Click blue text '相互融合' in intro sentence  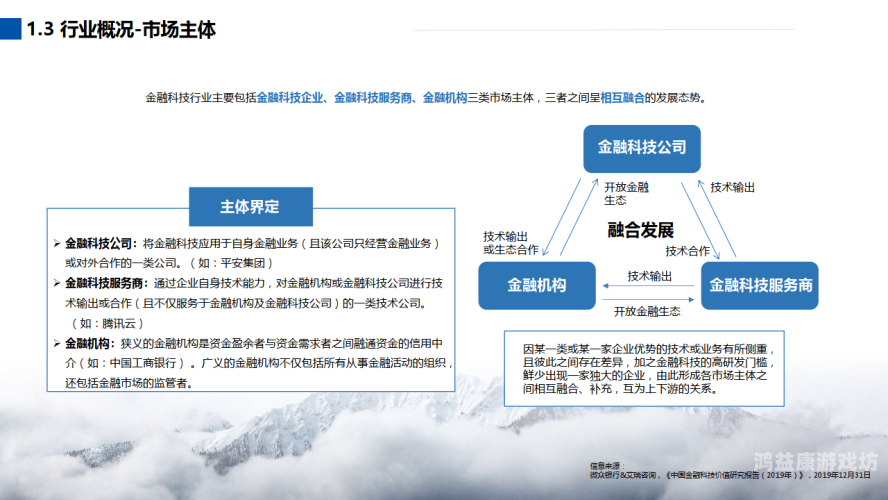point(622,98)
